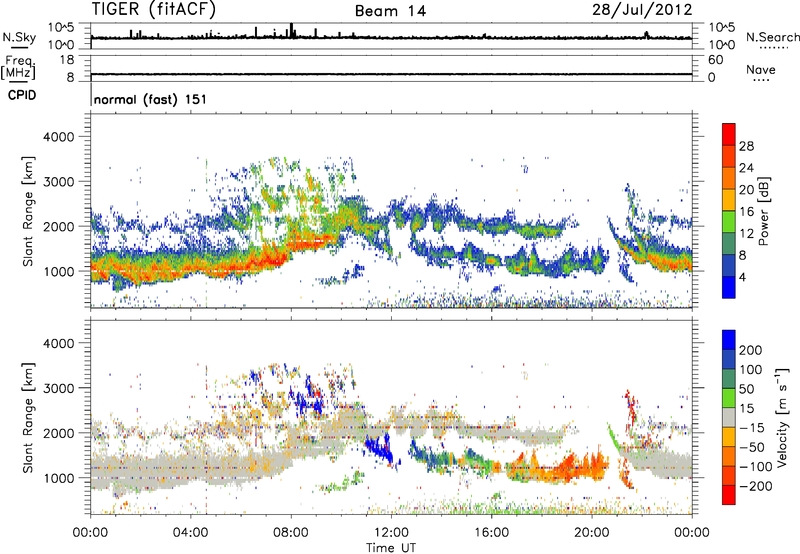
Task: Click the 'CPID' row label
Action: tap(22, 95)
